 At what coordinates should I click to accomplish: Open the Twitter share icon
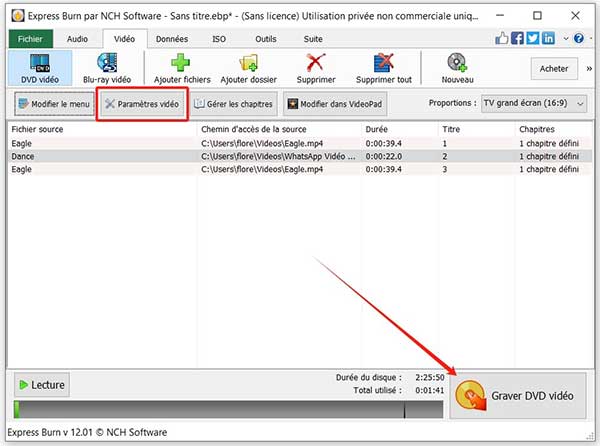pos(533,38)
